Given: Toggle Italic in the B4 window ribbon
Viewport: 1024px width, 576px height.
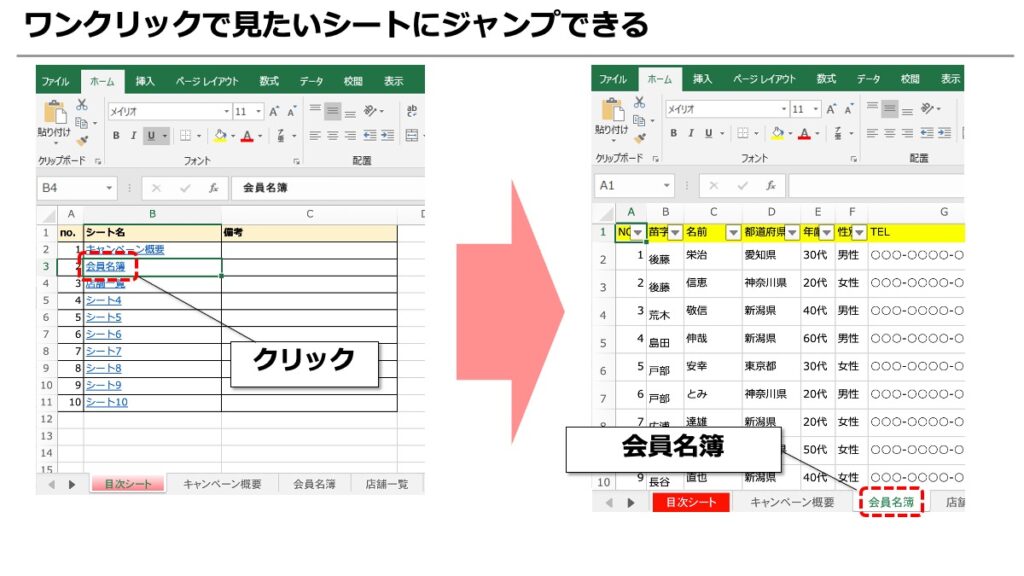Looking at the screenshot, I should pyautogui.click(x=133, y=136).
